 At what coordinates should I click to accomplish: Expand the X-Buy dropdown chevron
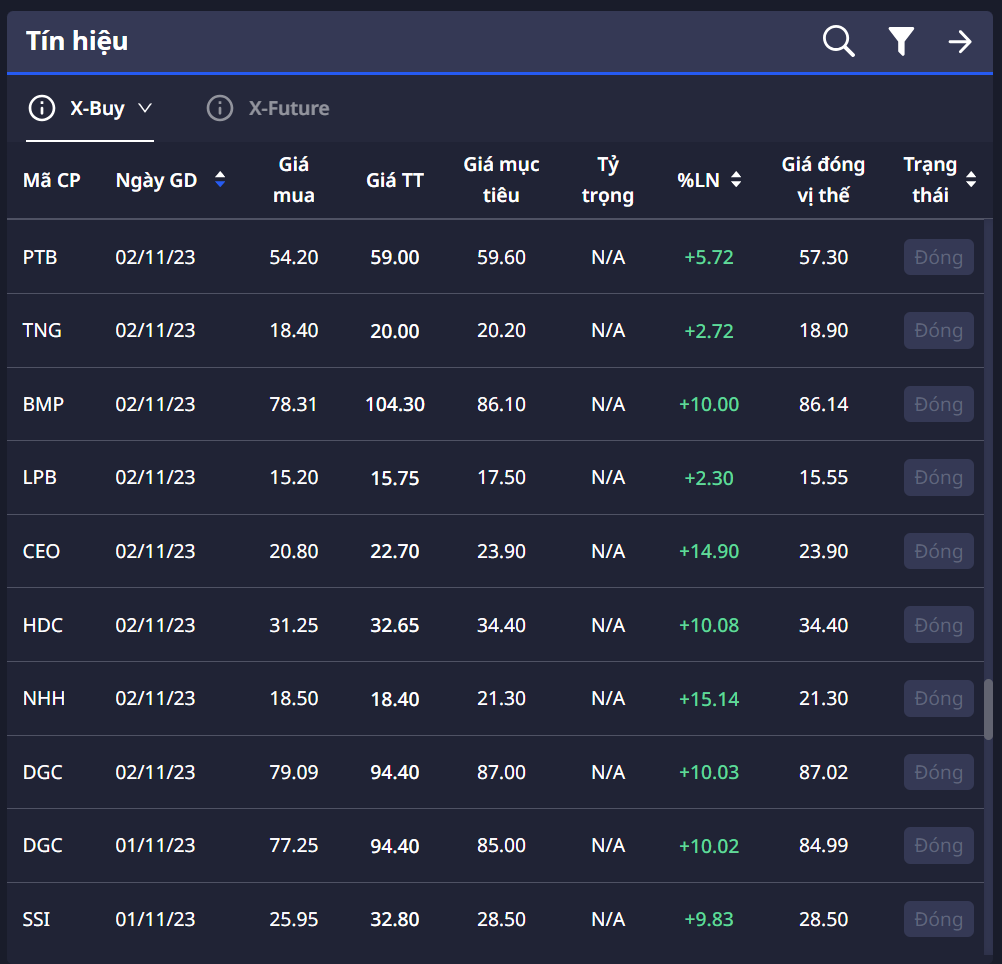click(x=144, y=108)
